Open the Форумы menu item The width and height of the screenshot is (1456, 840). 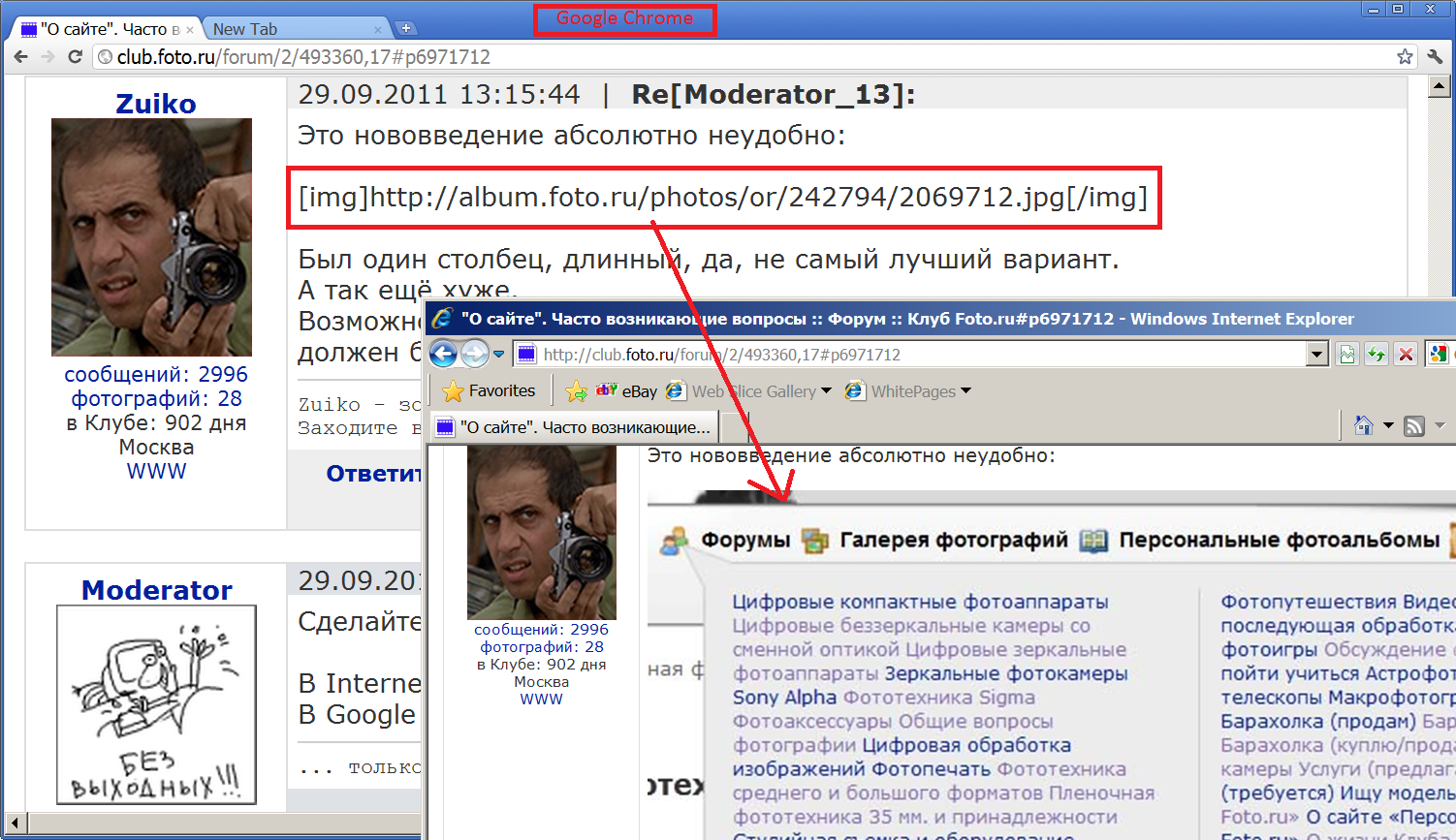[x=745, y=541]
